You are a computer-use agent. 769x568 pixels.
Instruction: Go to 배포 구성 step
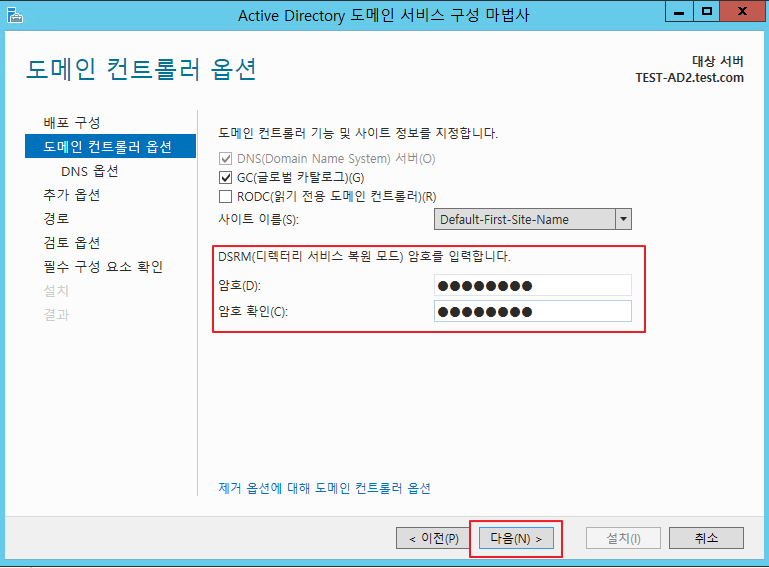click(72, 123)
